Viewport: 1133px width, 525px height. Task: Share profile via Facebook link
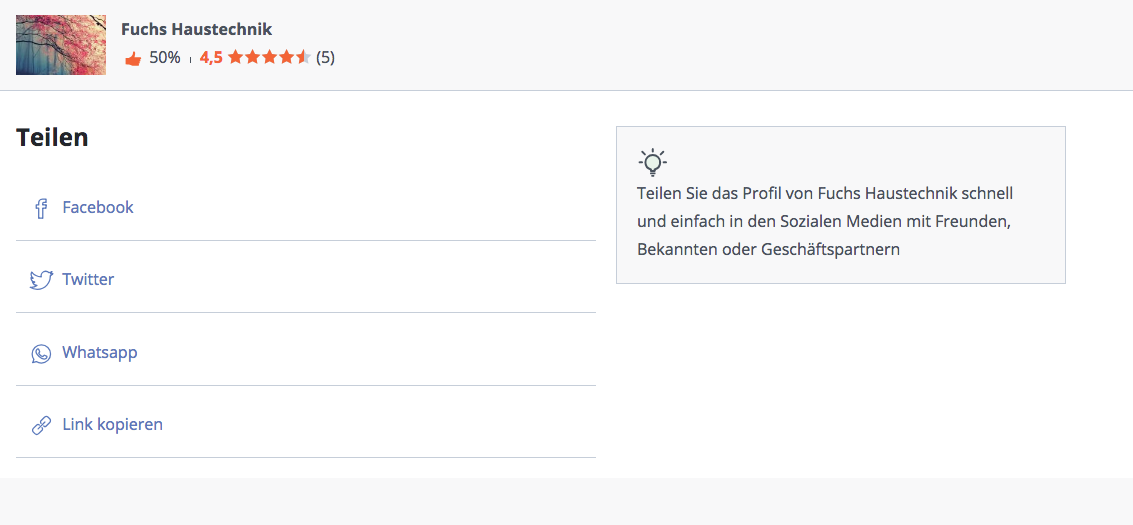click(98, 208)
